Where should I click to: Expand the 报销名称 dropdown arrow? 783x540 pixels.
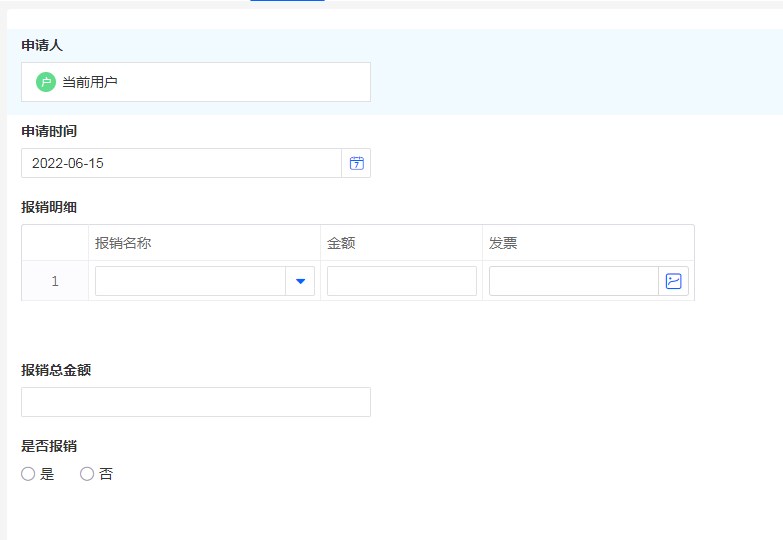click(x=300, y=282)
